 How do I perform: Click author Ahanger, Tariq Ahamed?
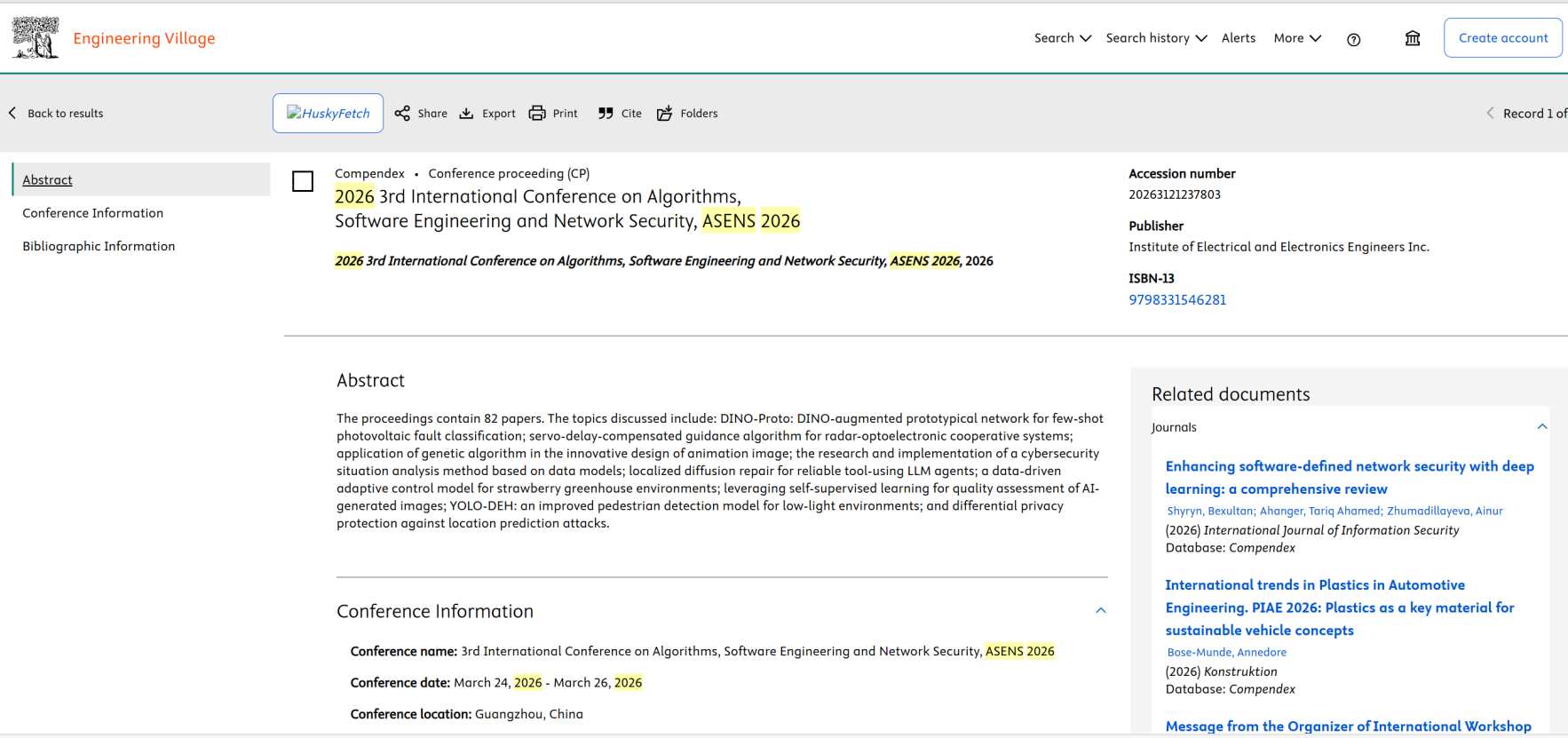coord(1320,511)
